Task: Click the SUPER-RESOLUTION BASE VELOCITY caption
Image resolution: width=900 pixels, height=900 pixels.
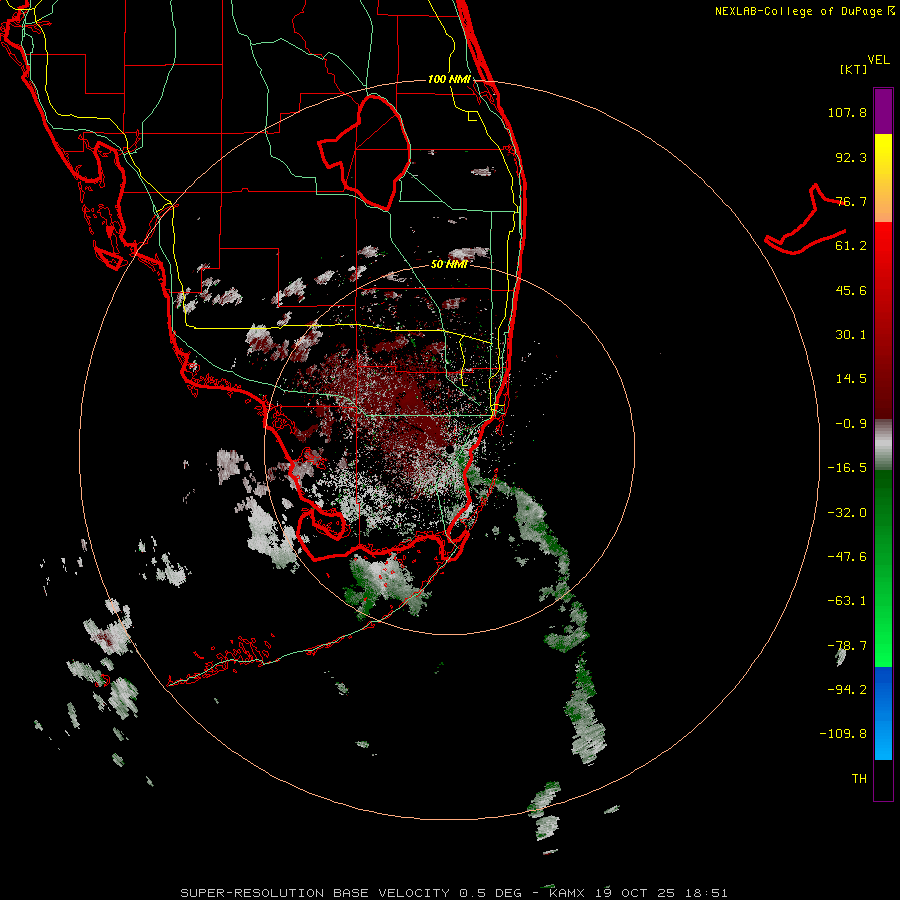Action: coord(315,893)
